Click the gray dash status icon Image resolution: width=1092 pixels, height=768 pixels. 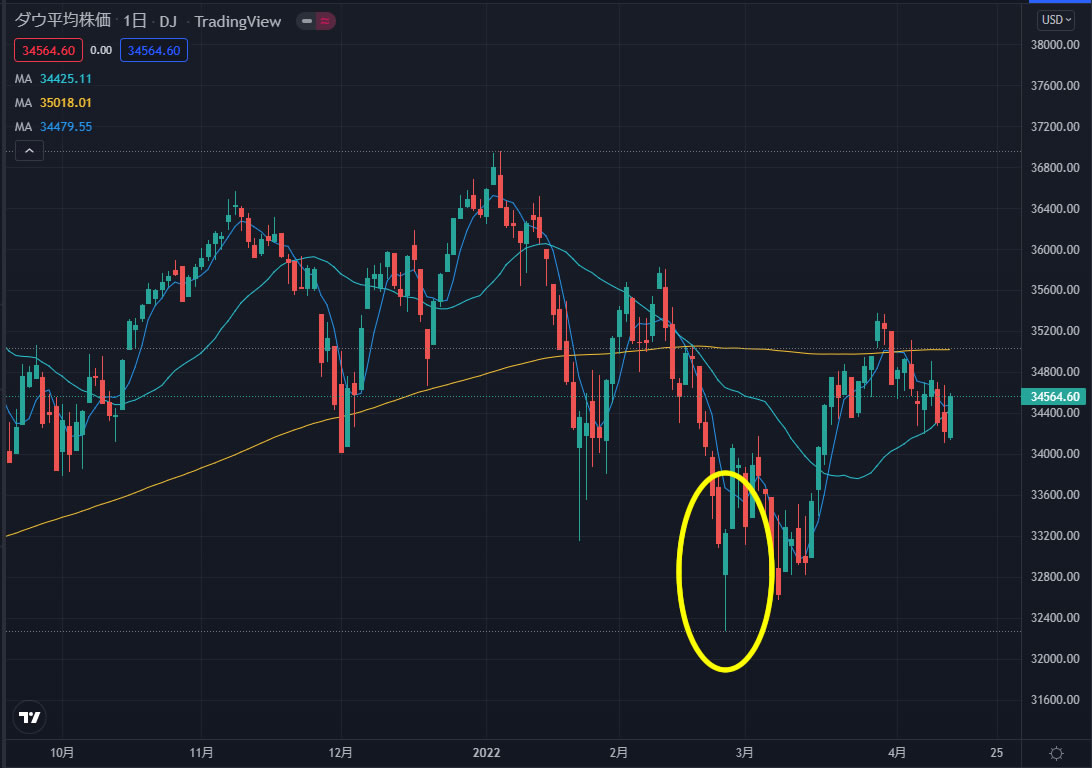pyautogui.click(x=308, y=21)
